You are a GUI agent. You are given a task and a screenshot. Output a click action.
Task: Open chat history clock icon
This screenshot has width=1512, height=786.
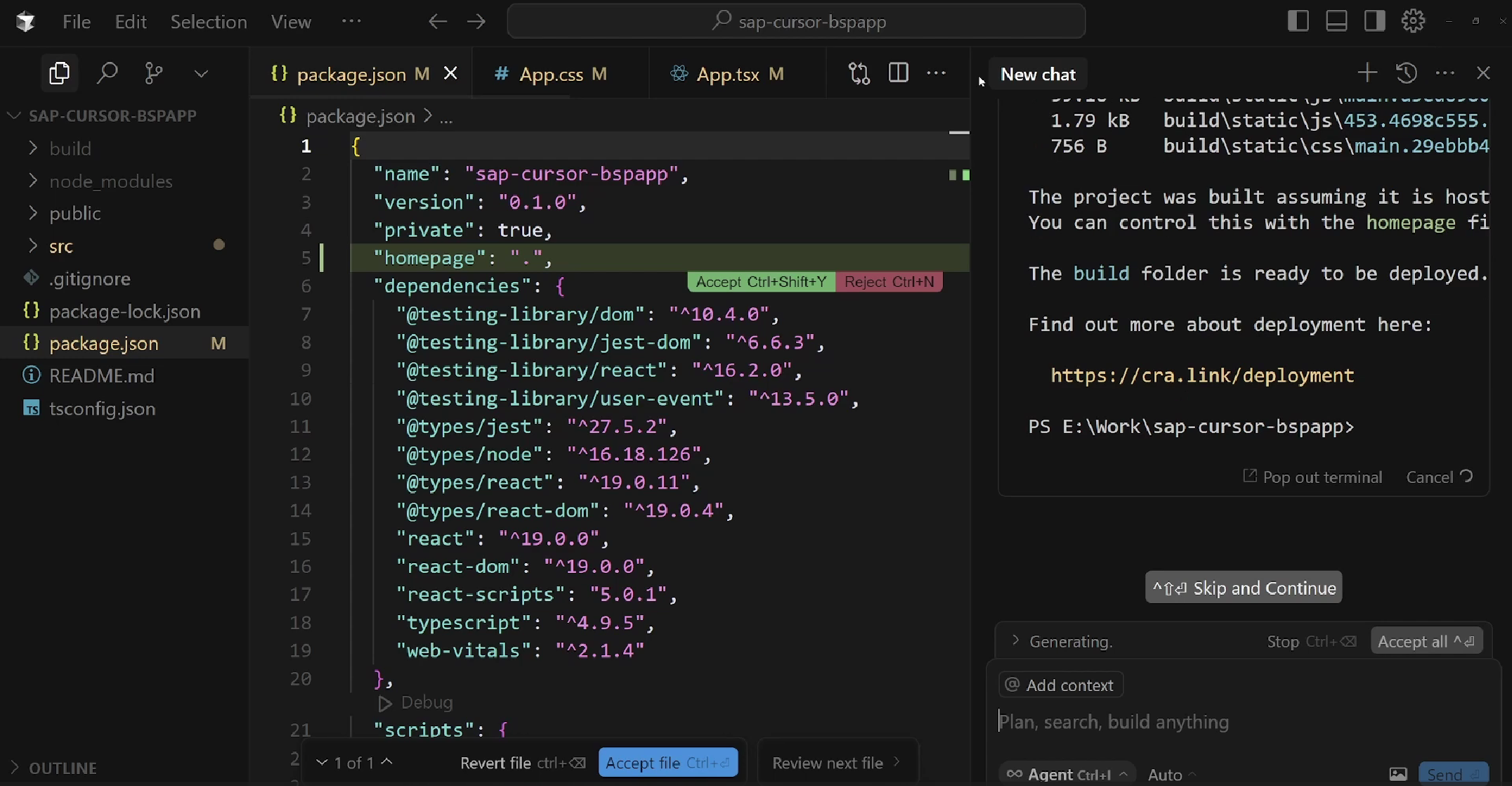[x=1406, y=72]
